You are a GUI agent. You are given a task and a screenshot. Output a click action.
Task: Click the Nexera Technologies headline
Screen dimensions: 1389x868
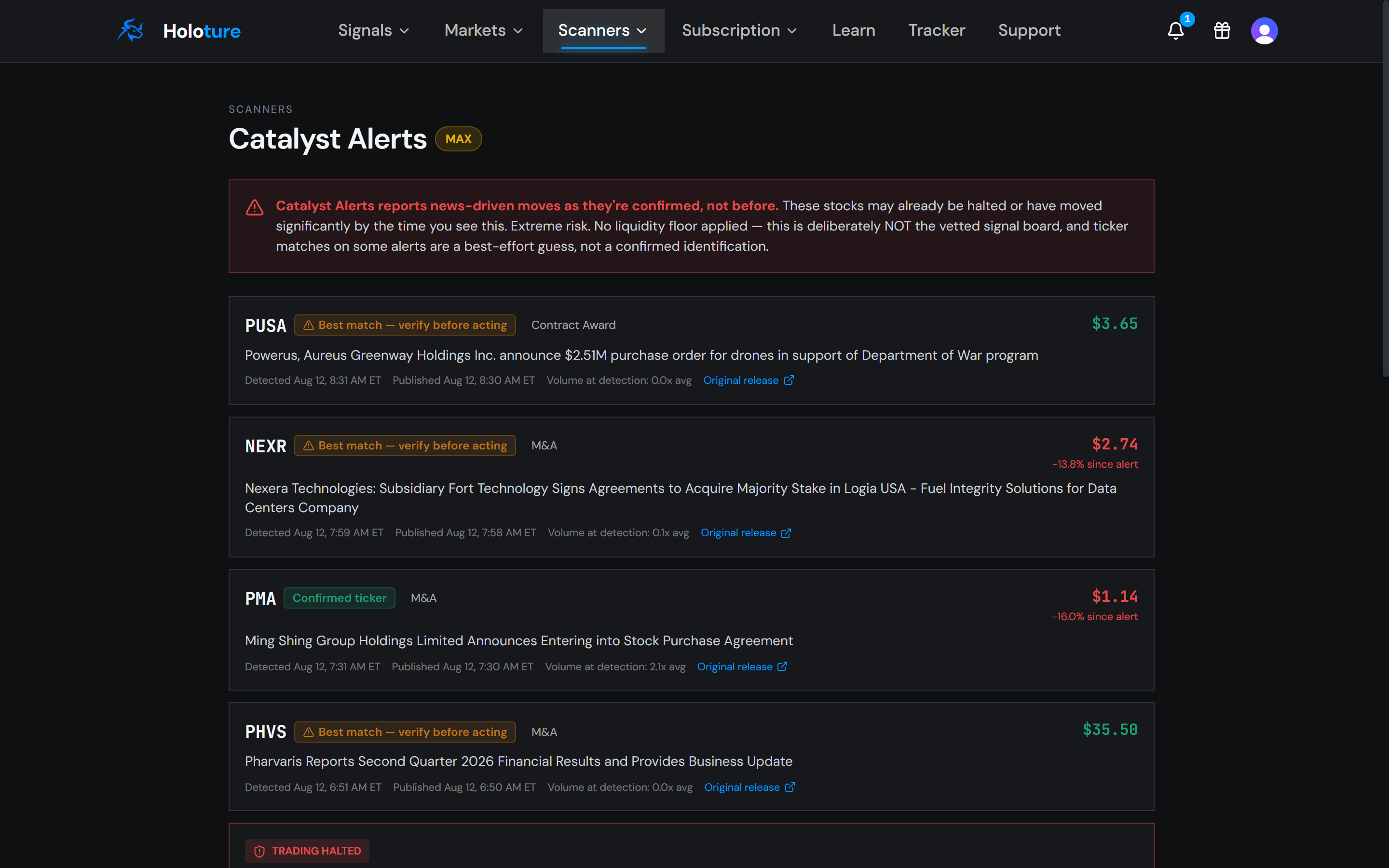(681, 498)
